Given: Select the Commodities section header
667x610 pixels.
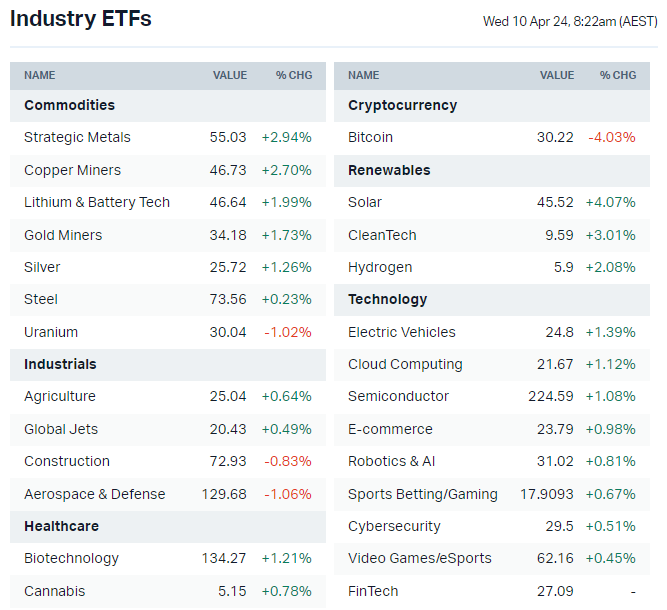Looking at the screenshot, I should point(69,105).
